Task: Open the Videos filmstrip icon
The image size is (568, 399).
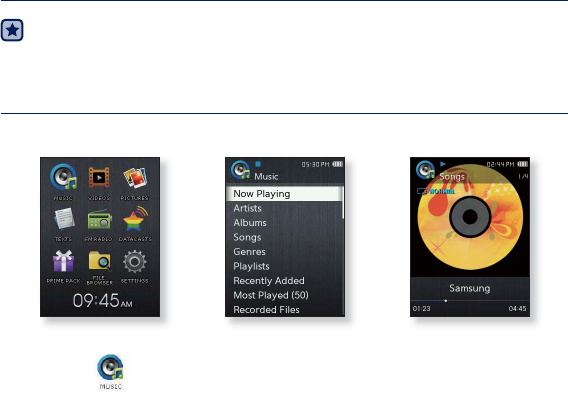Action: tap(99, 178)
